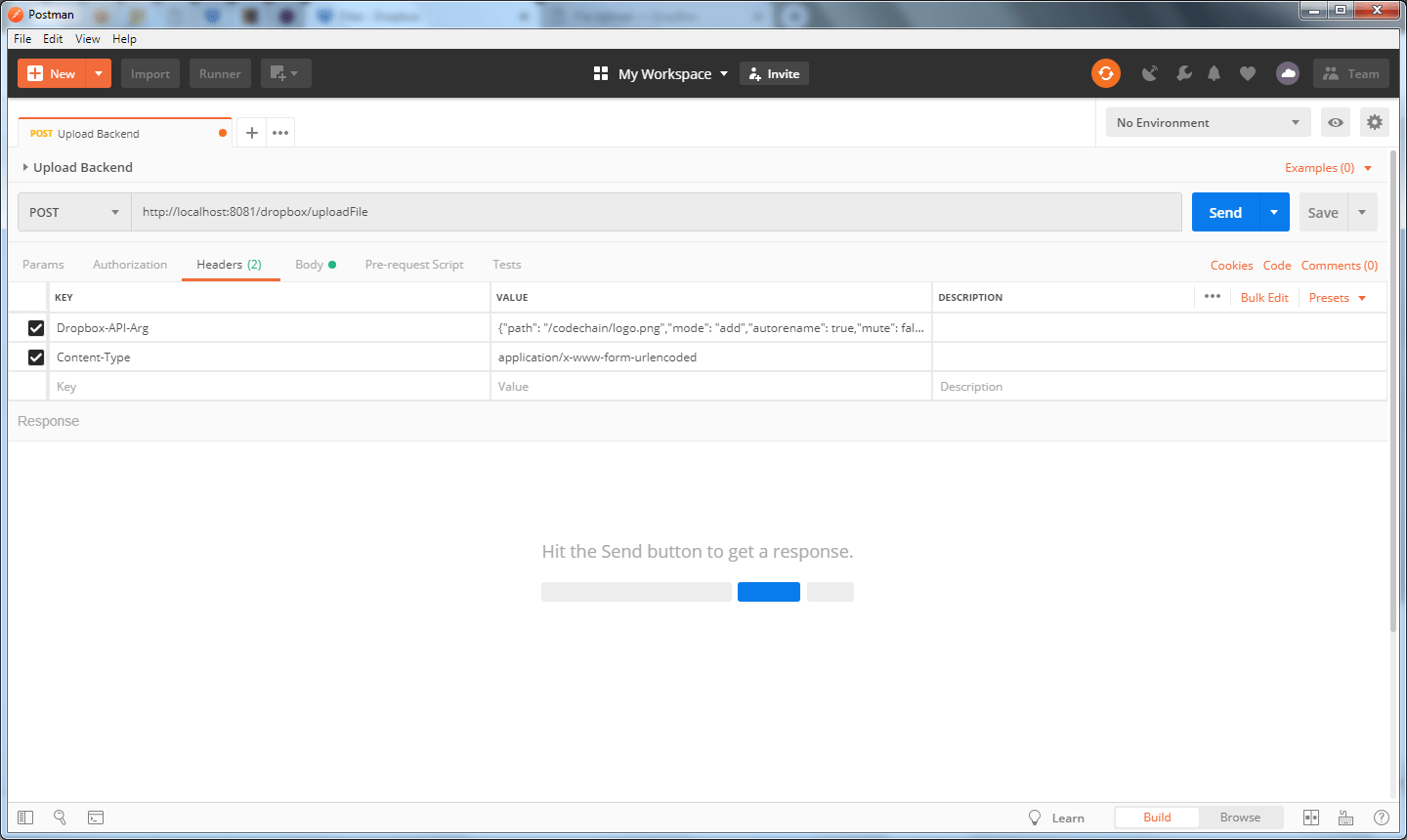This screenshot has width=1407, height=840.
Task: Switch to two pane view icon
Action: (x=1311, y=818)
